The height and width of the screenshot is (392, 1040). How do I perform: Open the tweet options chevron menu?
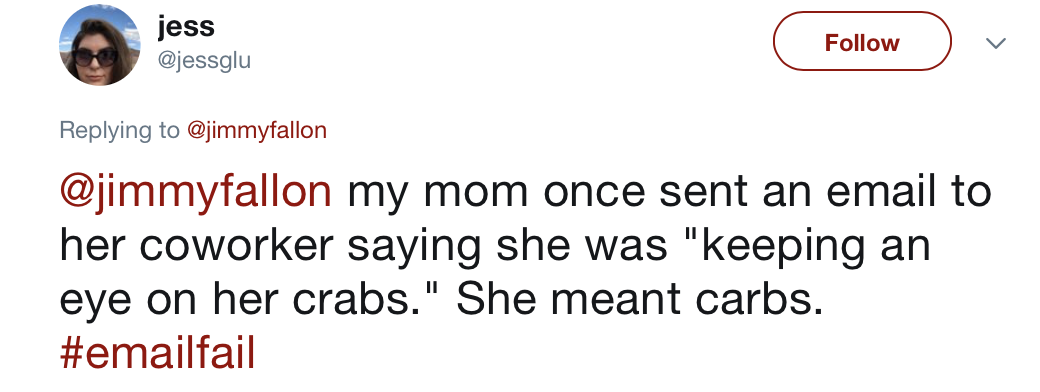[x=996, y=43]
